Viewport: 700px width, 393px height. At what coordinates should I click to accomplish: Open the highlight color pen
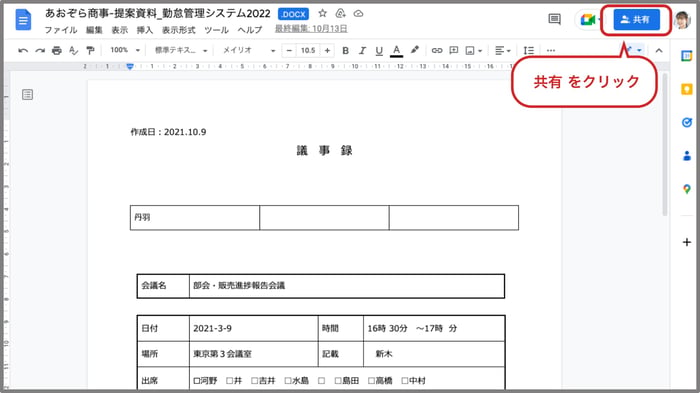point(415,50)
